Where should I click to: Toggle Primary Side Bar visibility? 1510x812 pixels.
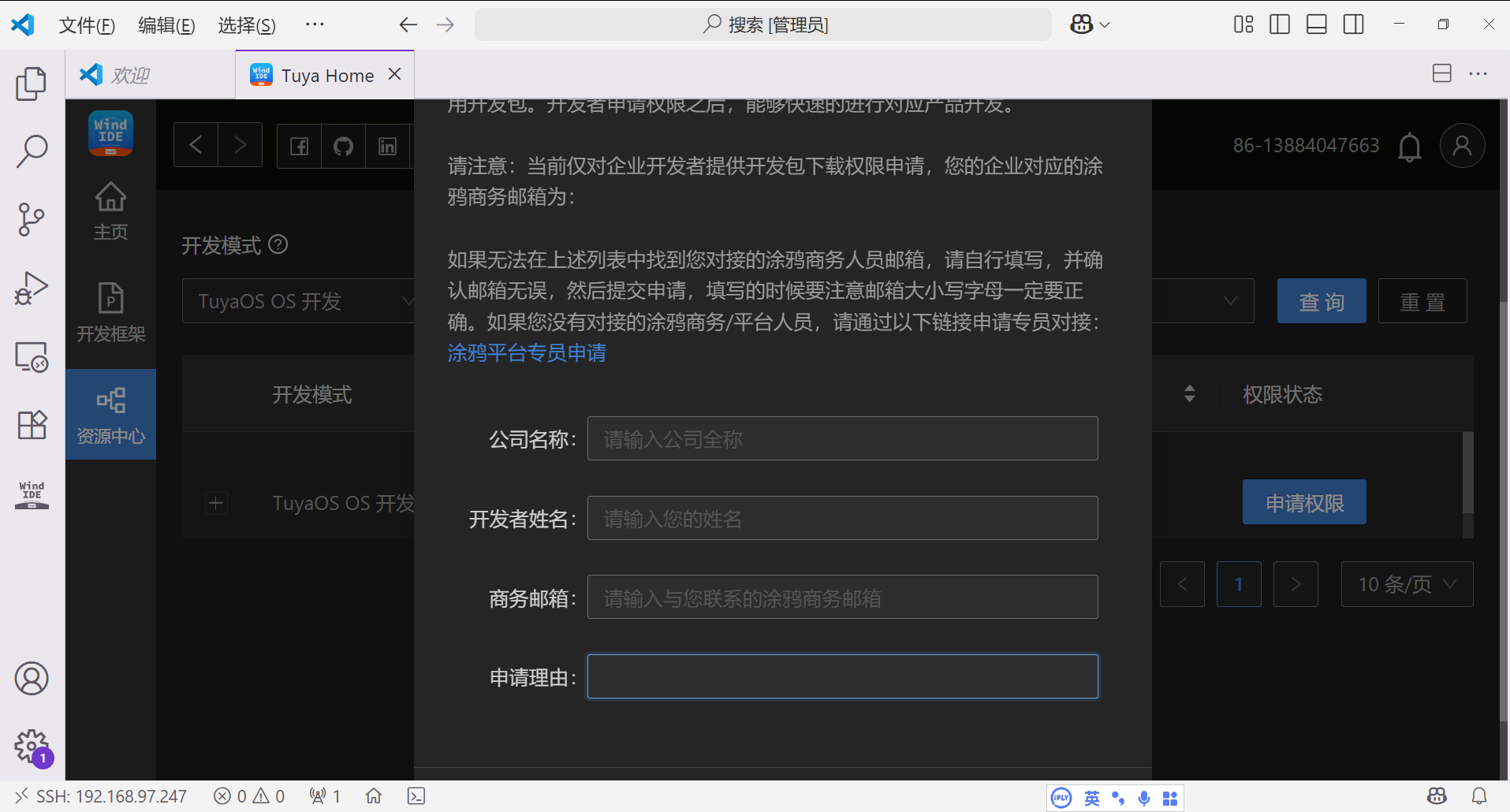[x=1280, y=24]
